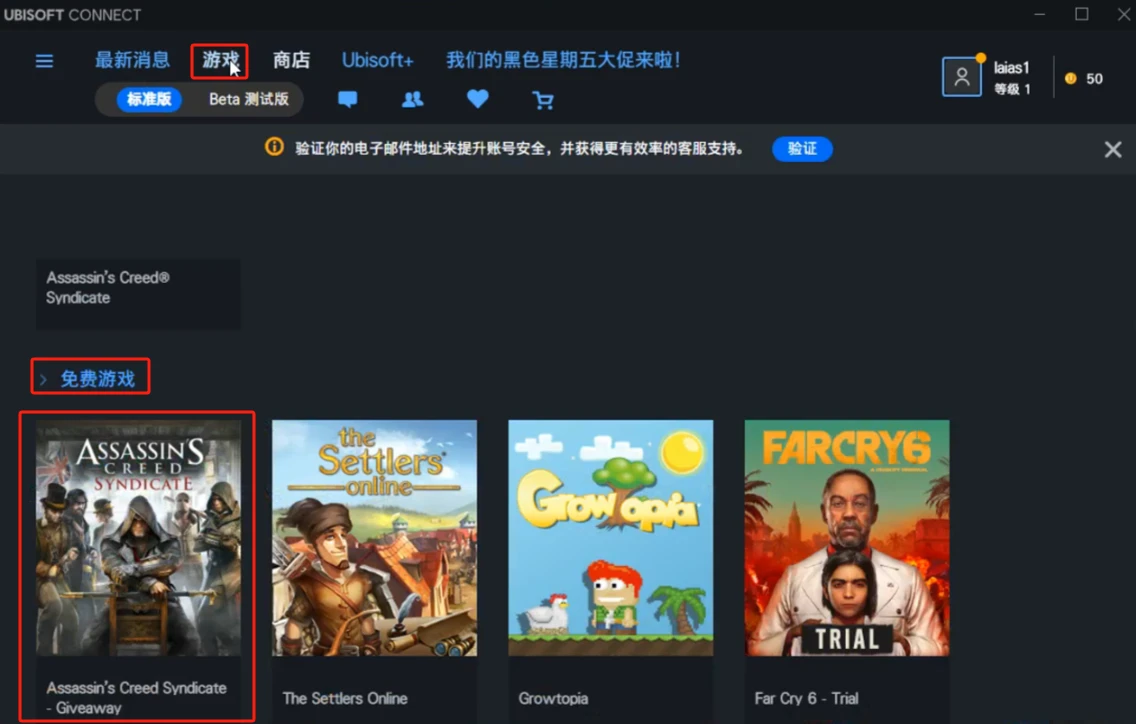Click the Ubisoft units coin icon
Image resolution: width=1136 pixels, height=724 pixels.
pos(1071,78)
